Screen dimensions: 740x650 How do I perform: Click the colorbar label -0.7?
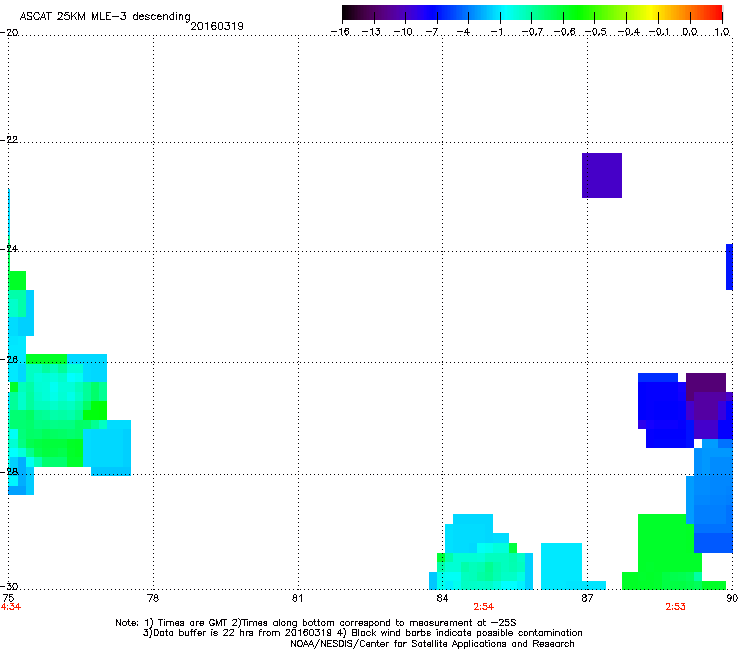532,32
